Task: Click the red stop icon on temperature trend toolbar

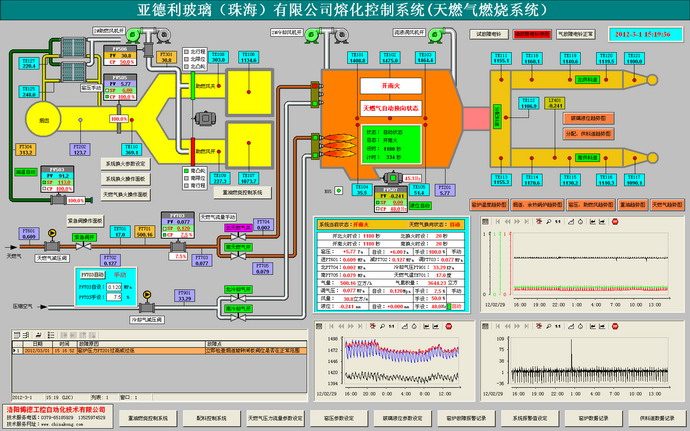Action: (448, 326)
